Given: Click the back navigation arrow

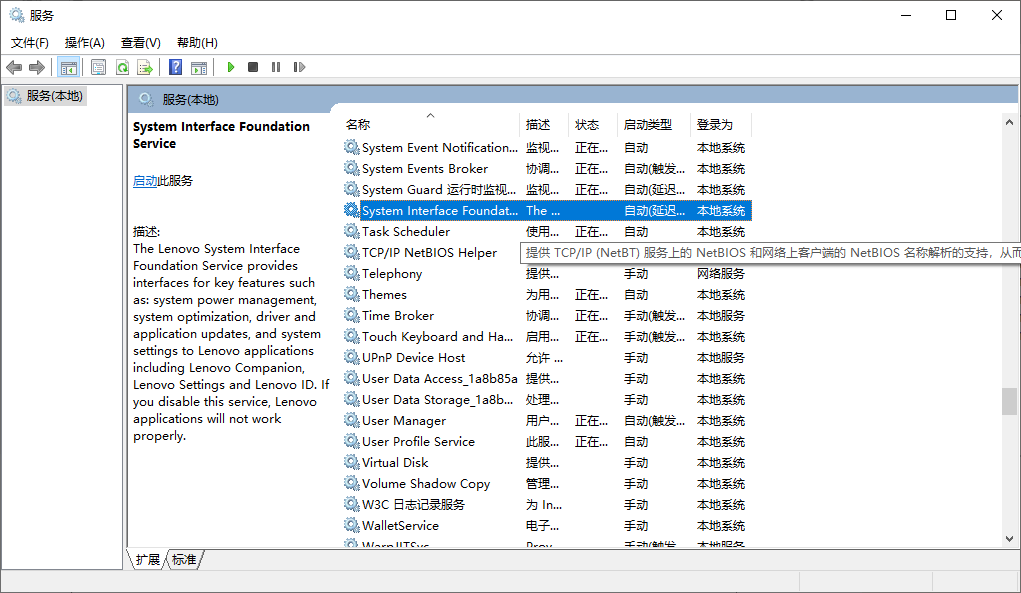Looking at the screenshot, I should pyautogui.click(x=13, y=67).
